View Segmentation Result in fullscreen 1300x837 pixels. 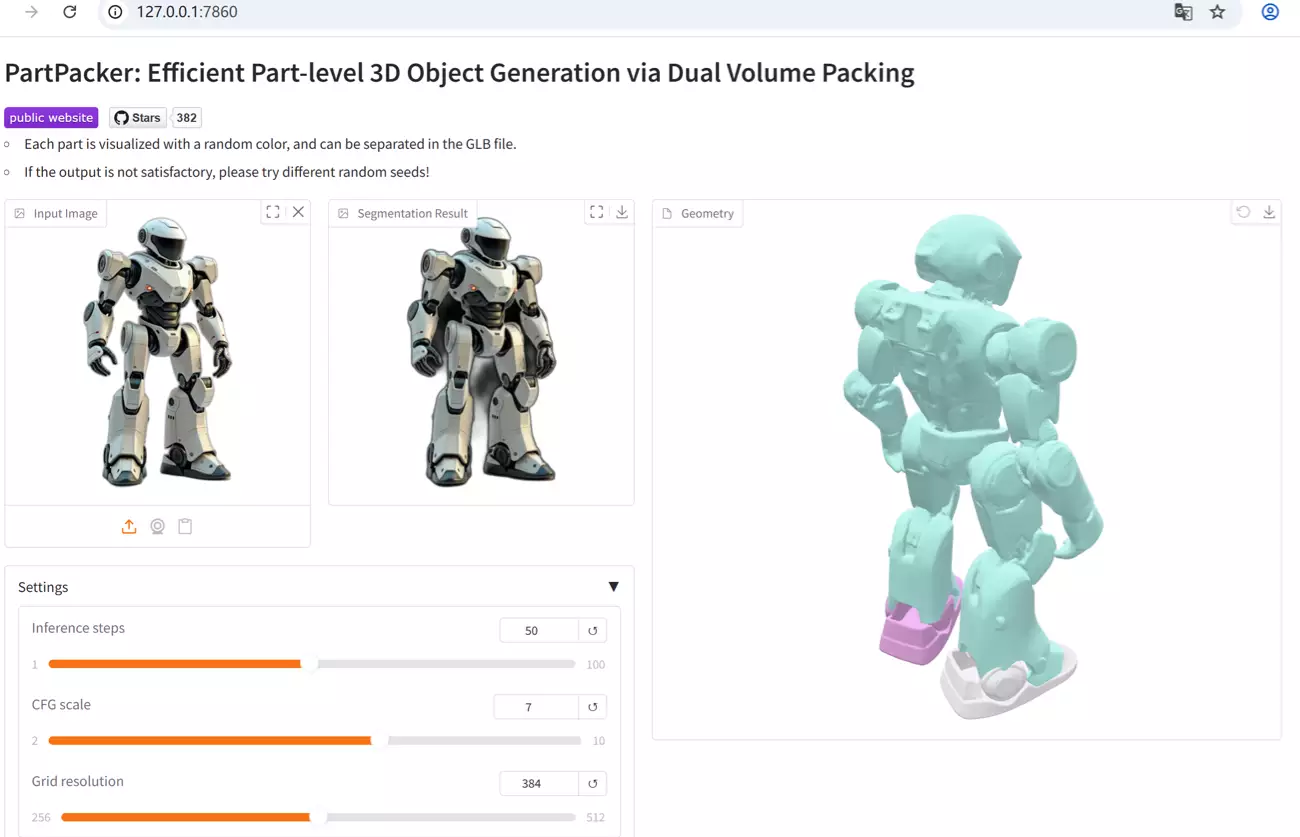(x=596, y=212)
